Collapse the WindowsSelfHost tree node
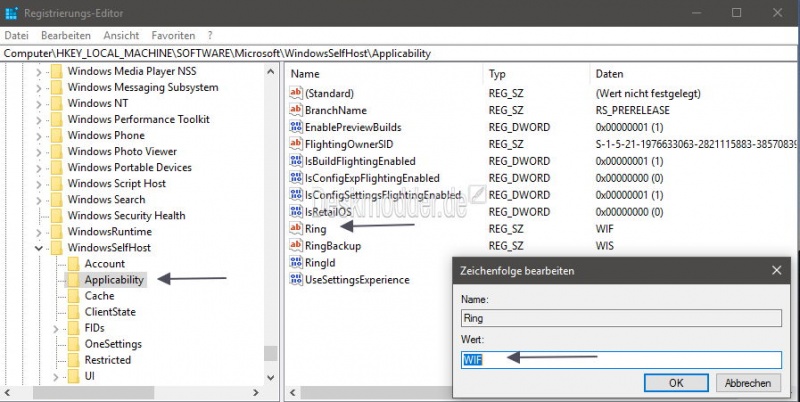Image resolution: width=800 pixels, height=402 pixels. pos(39,248)
